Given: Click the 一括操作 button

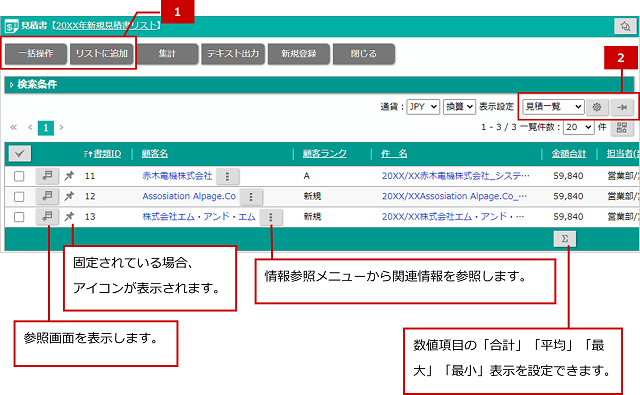Looking at the screenshot, I should 36,53.
